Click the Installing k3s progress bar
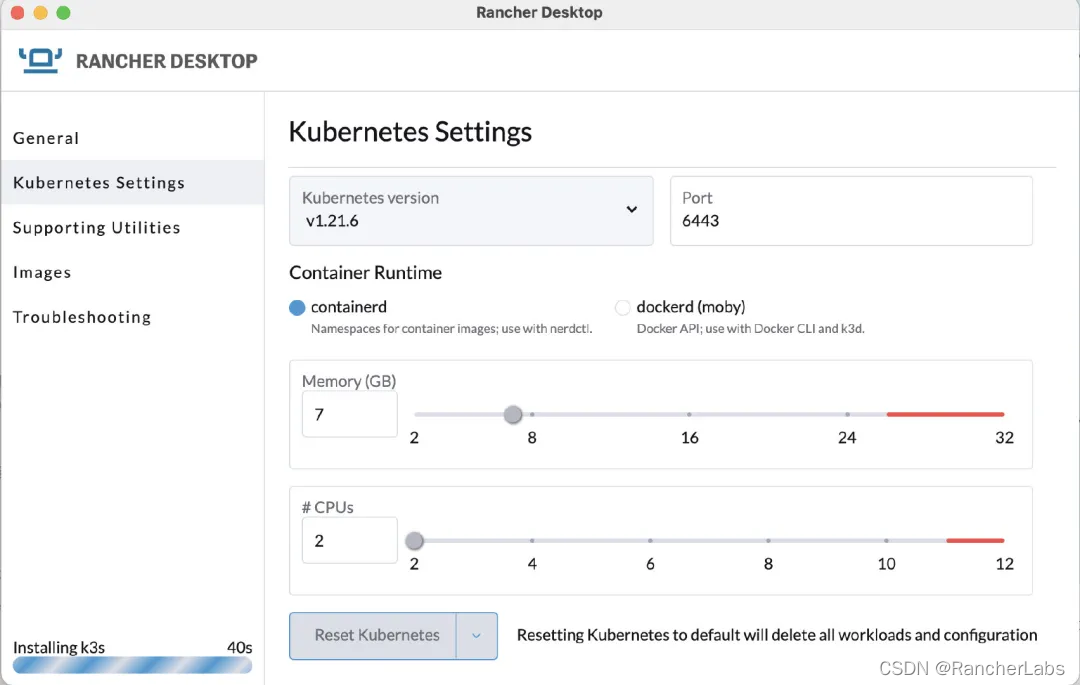Viewport: 1080px width, 685px height. (x=132, y=665)
